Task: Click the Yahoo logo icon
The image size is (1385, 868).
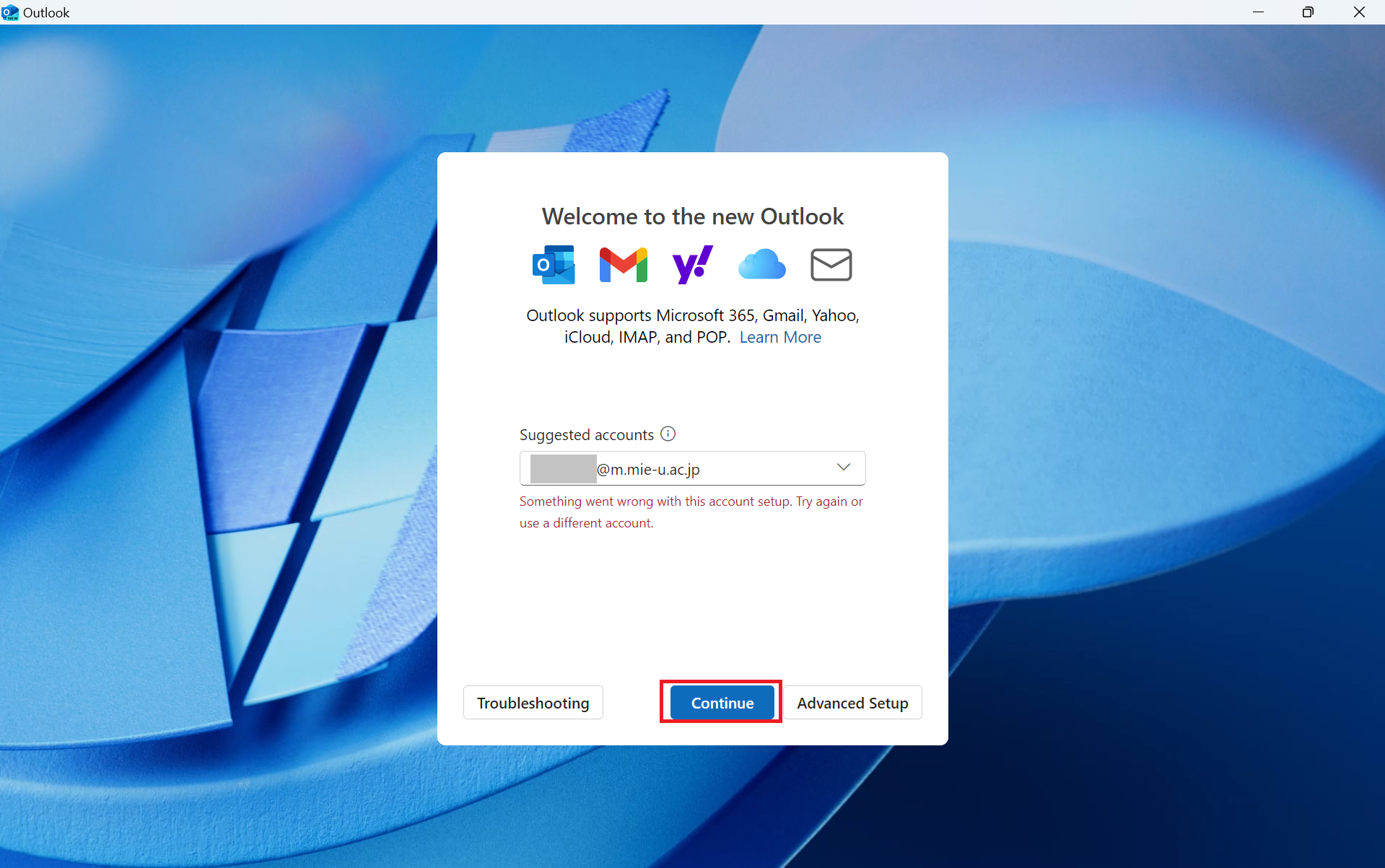Action: pos(692,265)
